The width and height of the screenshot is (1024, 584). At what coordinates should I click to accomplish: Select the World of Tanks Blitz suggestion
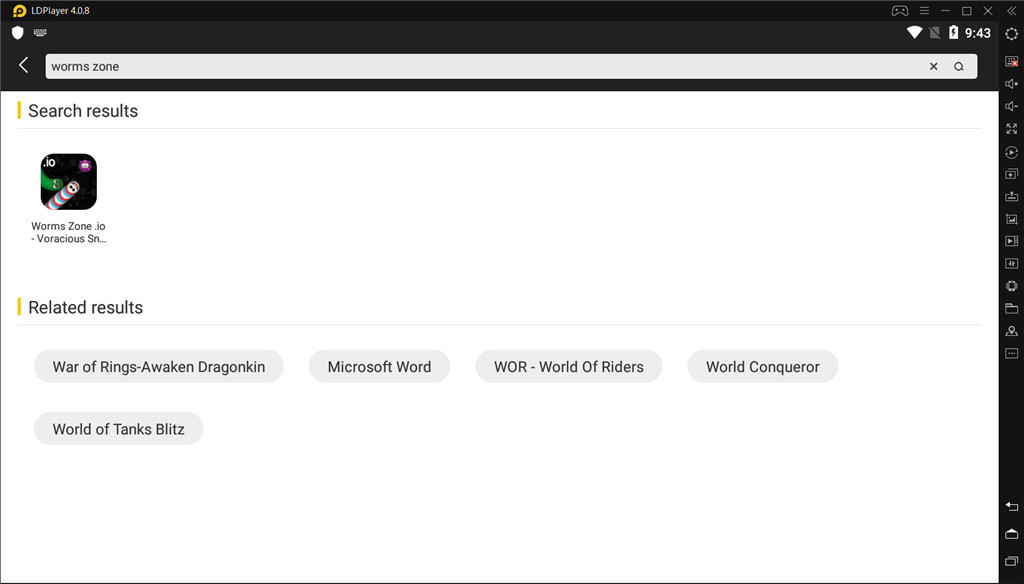(118, 429)
